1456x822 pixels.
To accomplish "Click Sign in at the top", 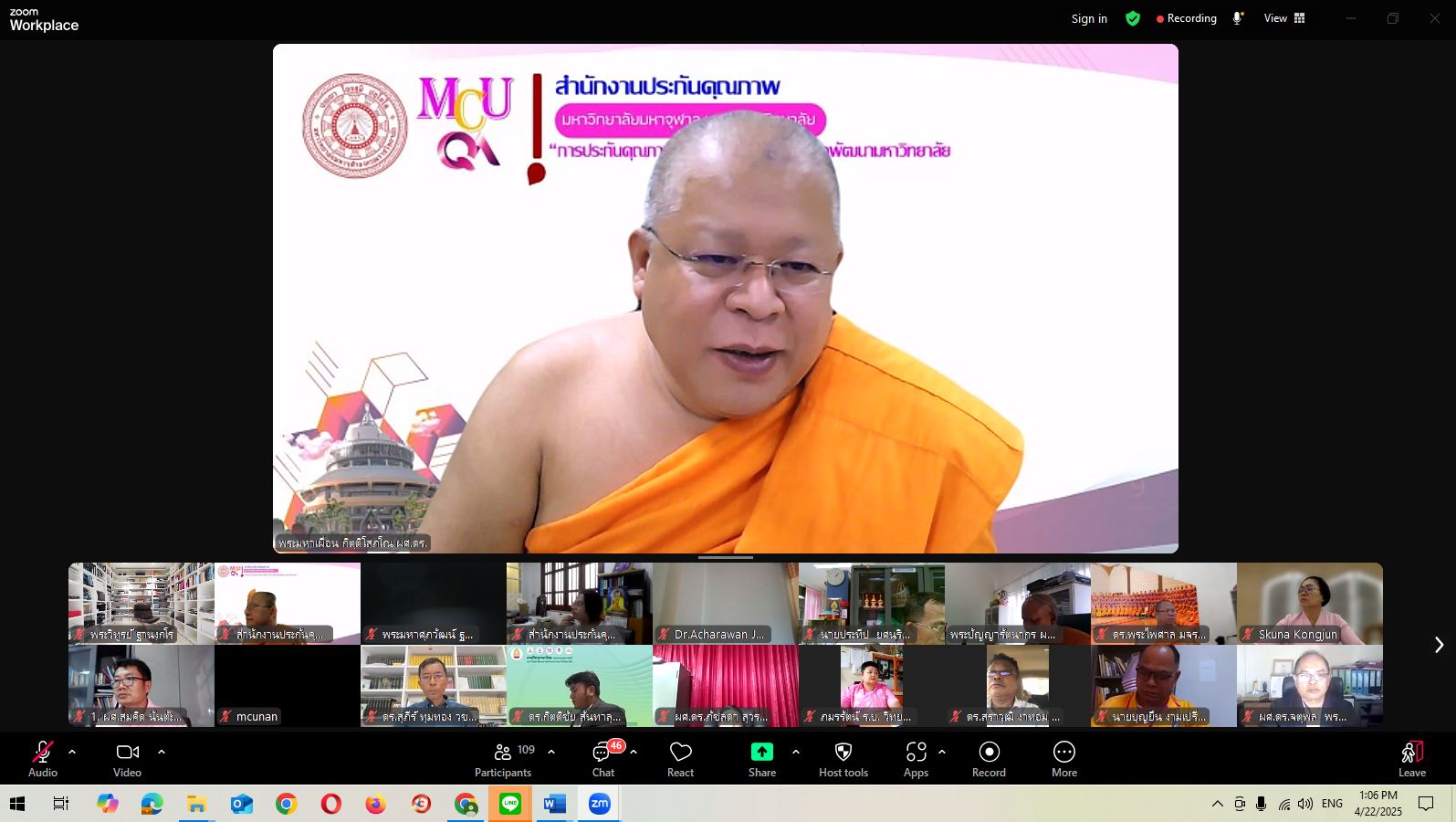I will pos(1089,18).
